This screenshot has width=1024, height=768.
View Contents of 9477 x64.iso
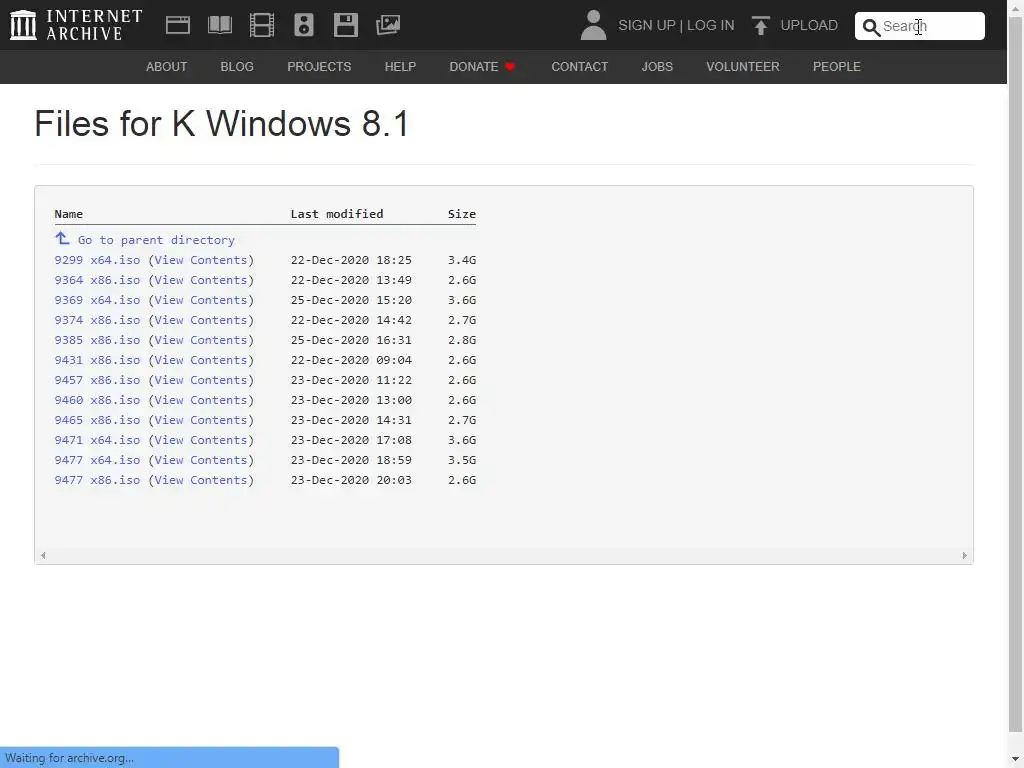click(200, 460)
